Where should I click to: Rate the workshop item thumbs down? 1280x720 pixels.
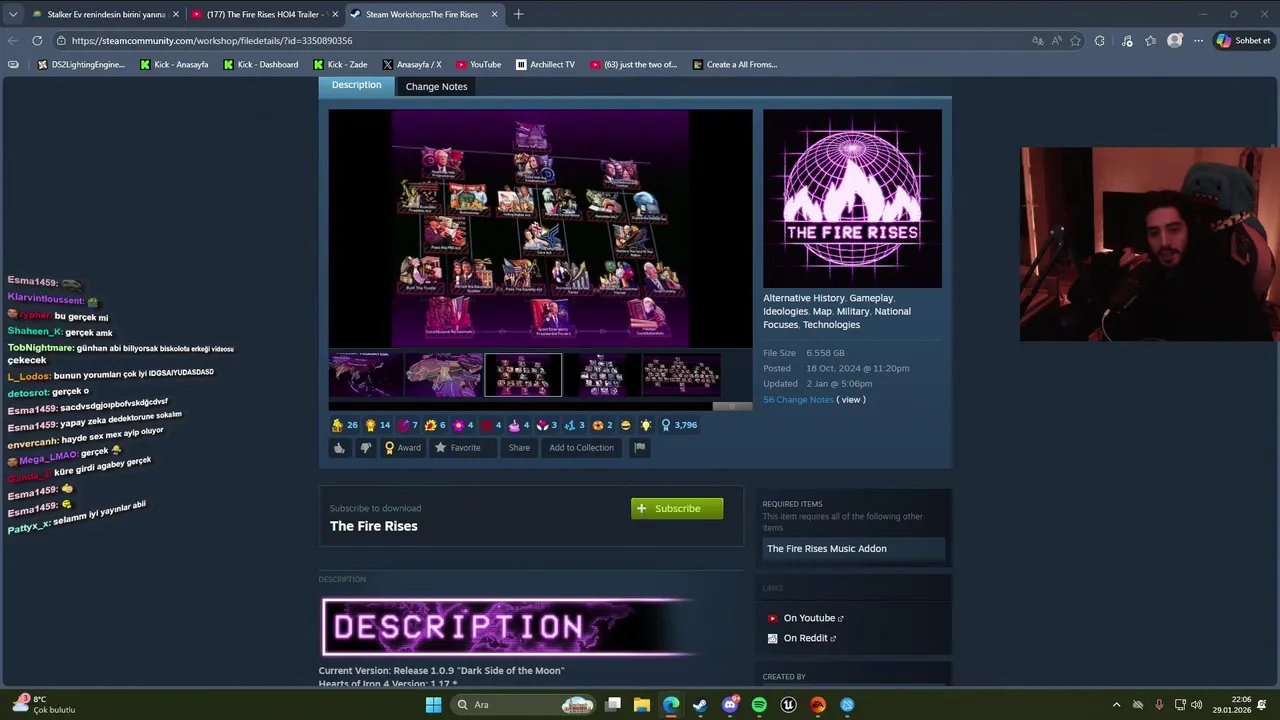tap(365, 448)
